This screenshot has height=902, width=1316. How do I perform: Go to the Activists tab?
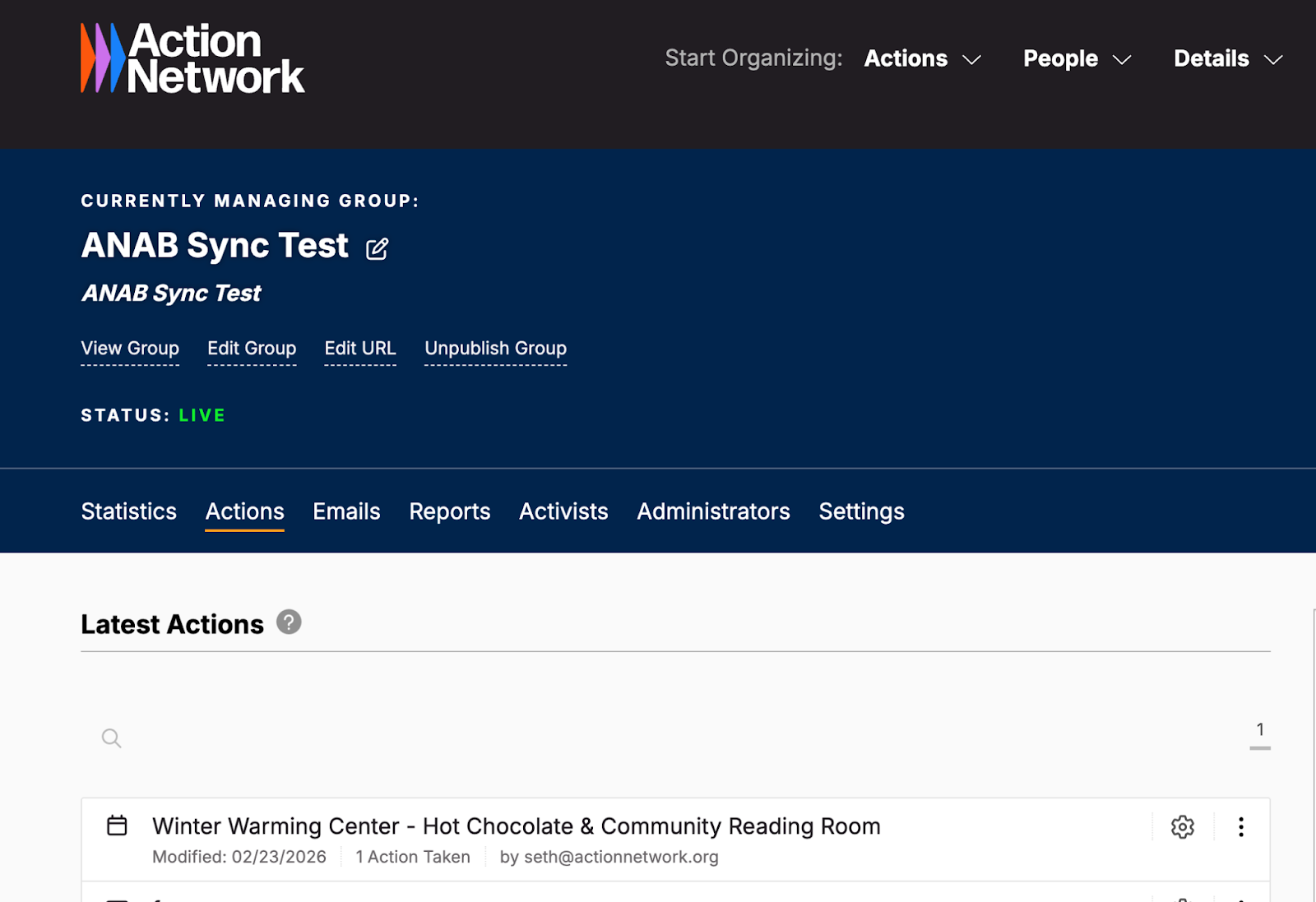click(563, 511)
